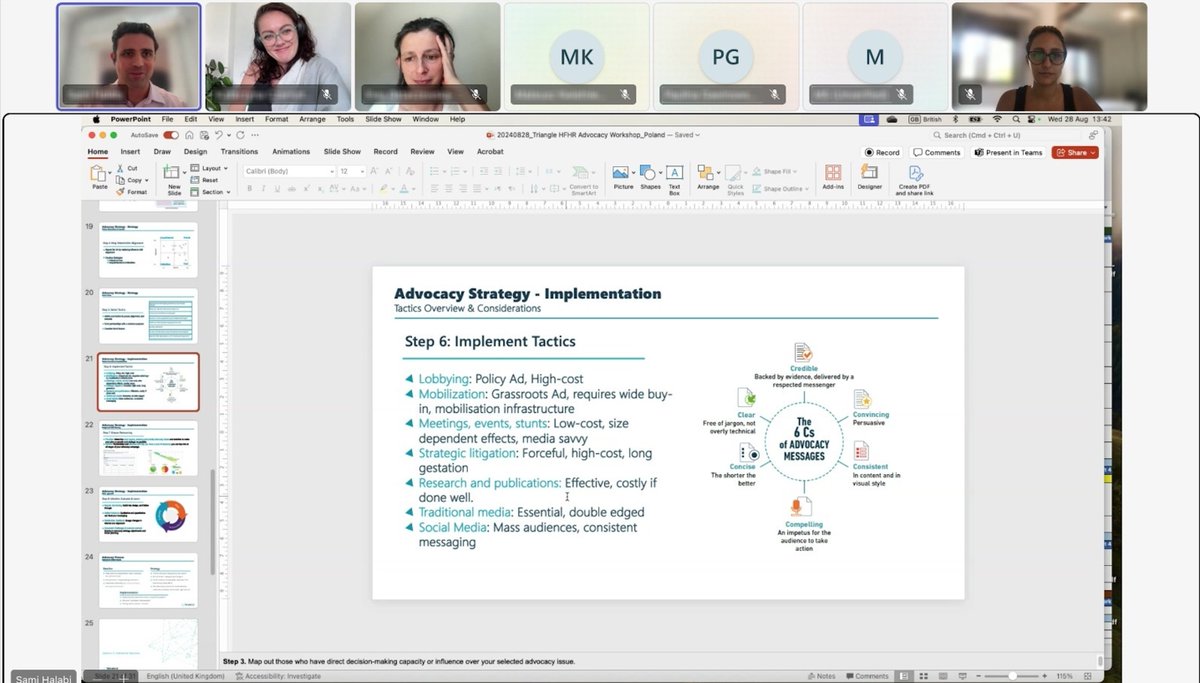Click Create PDF and share link
This screenshot has width=1200, height=683.
(914, 180)
